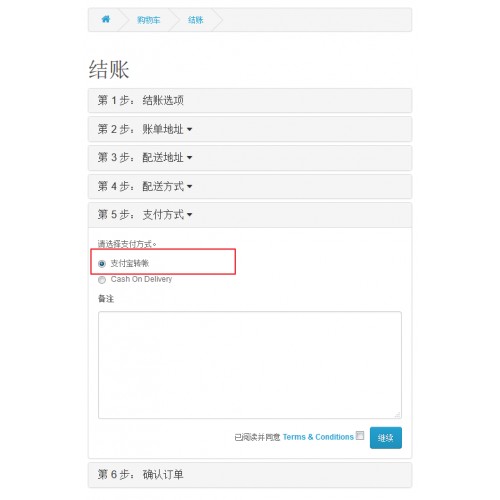This screenshot has width=500, height=500.
Task: Click the Cash On Delivery label text
Action: tap(141, 279)
